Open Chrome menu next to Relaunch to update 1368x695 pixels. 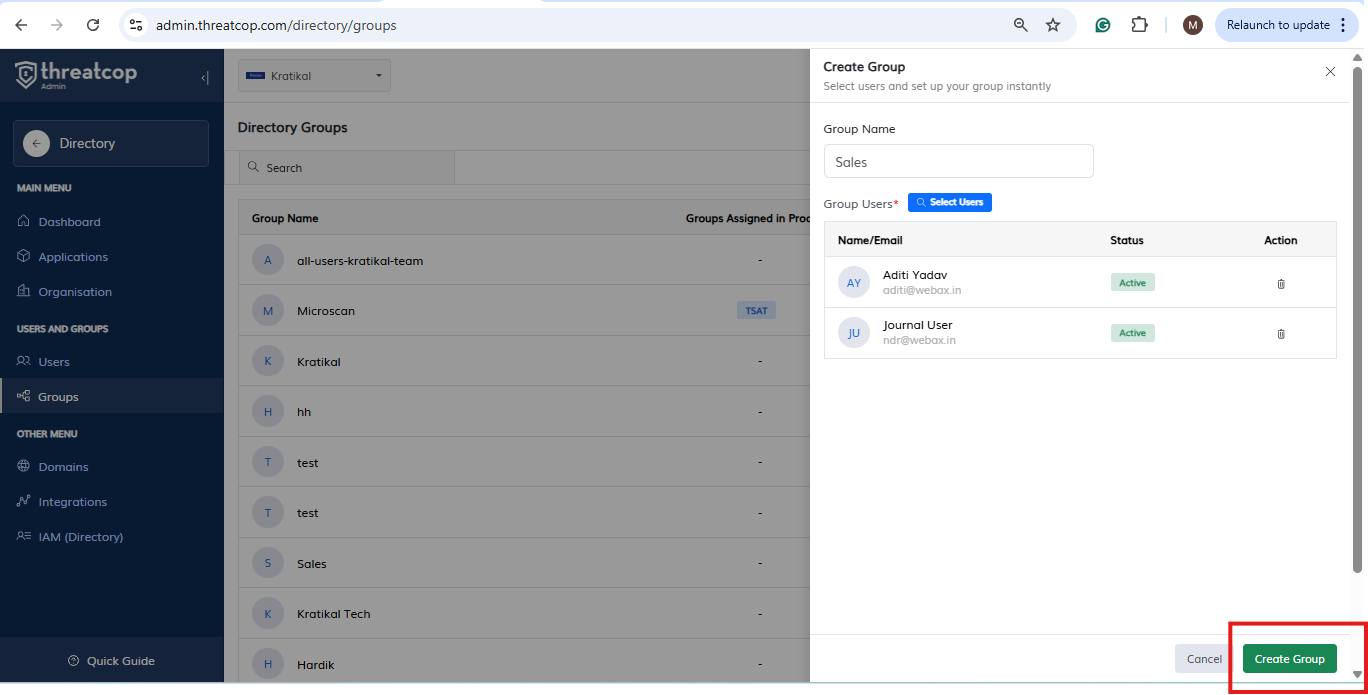1343,25
